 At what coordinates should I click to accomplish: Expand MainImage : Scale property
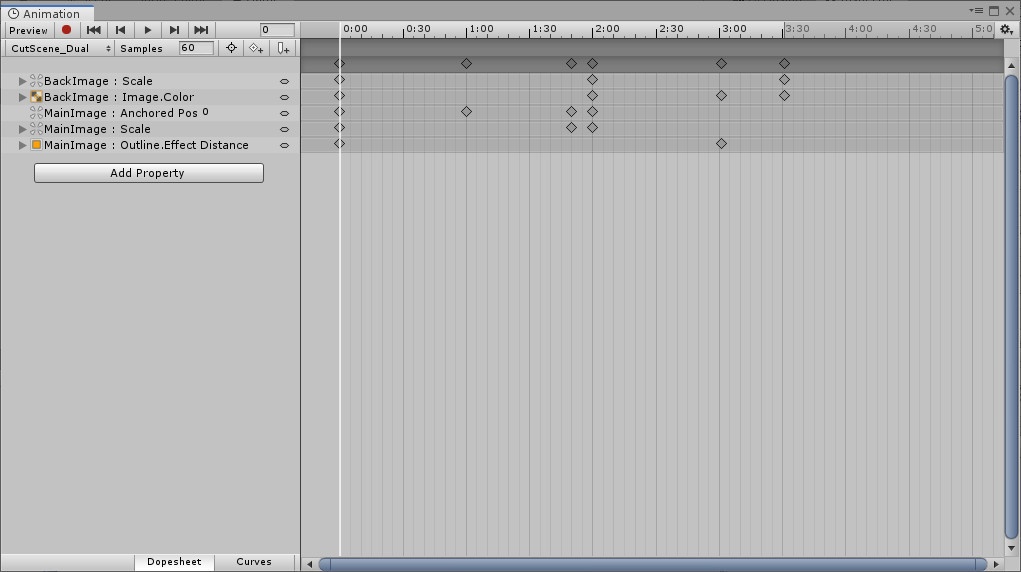[x=22, y=129]
